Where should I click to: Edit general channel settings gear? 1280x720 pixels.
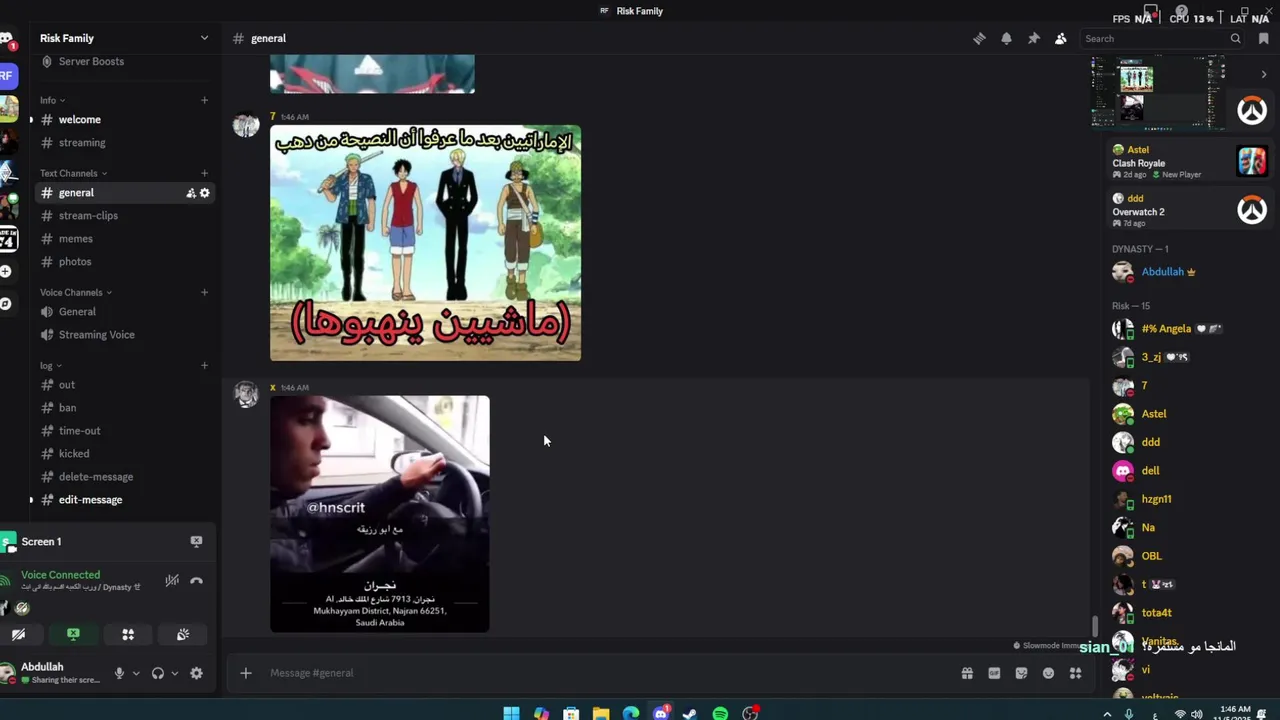coord(205,193)
